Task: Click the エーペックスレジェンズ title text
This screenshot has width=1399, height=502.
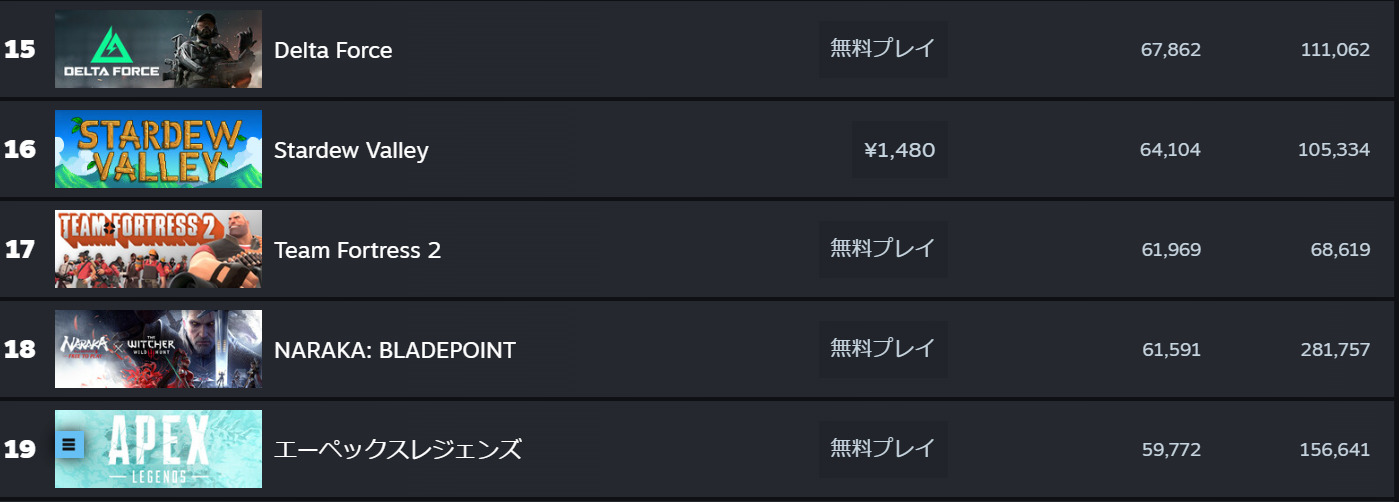Action: click(398, 450)
